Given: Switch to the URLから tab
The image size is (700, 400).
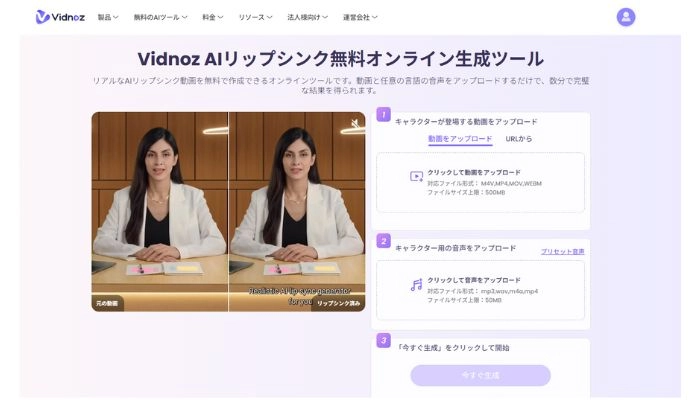Looking at the screenshot, I should [518, 139].
